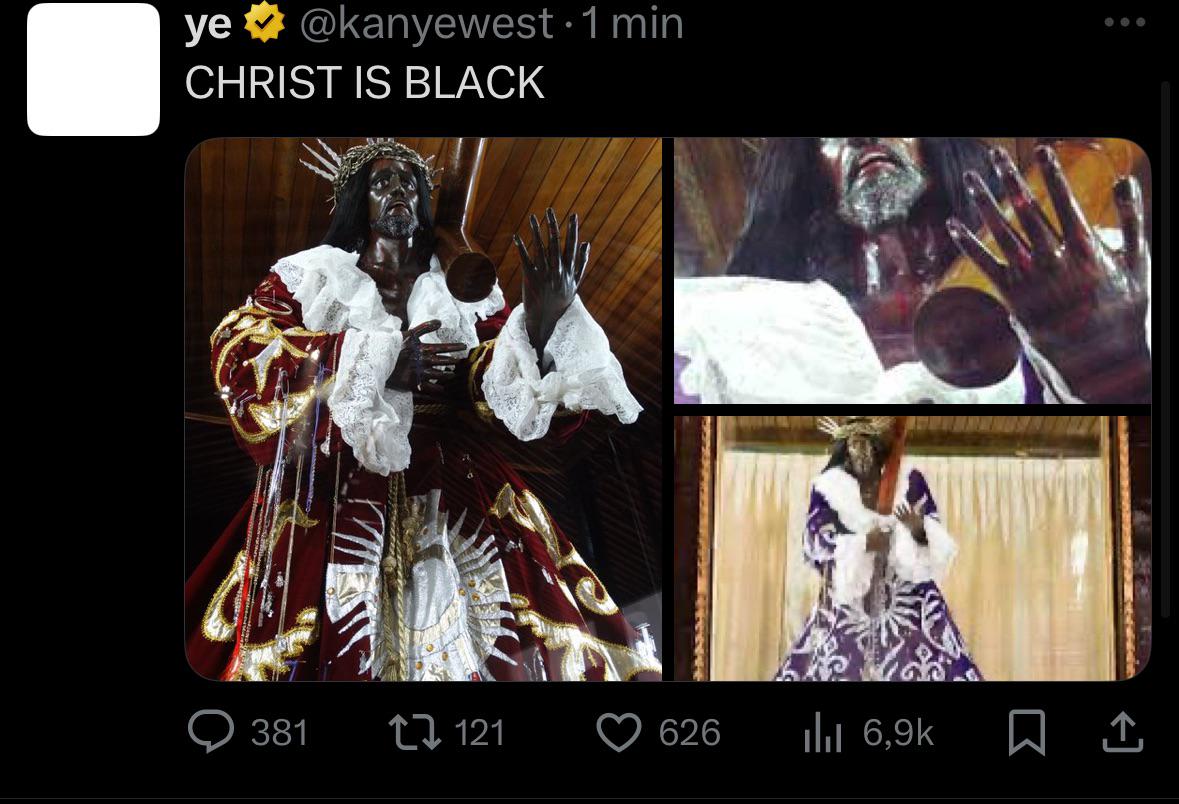The image size is (1179, 804).
Task: Click the 6,9k views count
Action: click(x=898, y=733)
